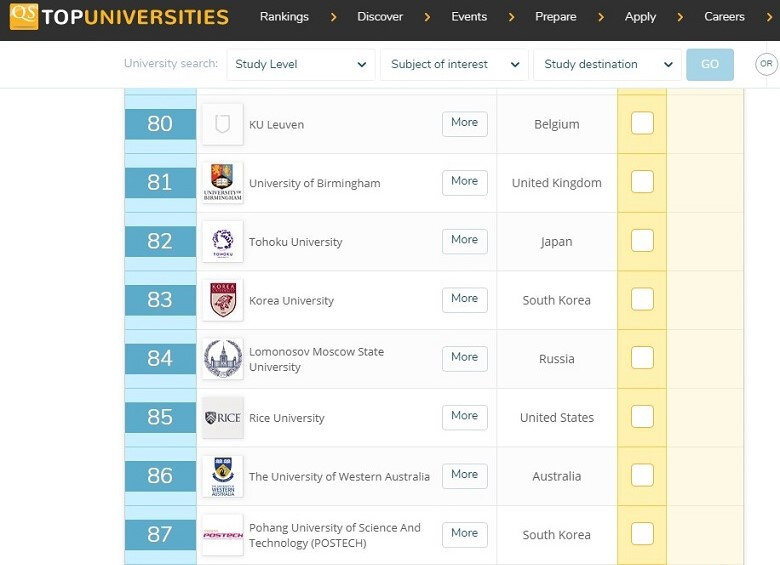The height and width of the screenshot is (565, 780).
Task: Open the Discover menu item
Action: [x=380, y=16]
